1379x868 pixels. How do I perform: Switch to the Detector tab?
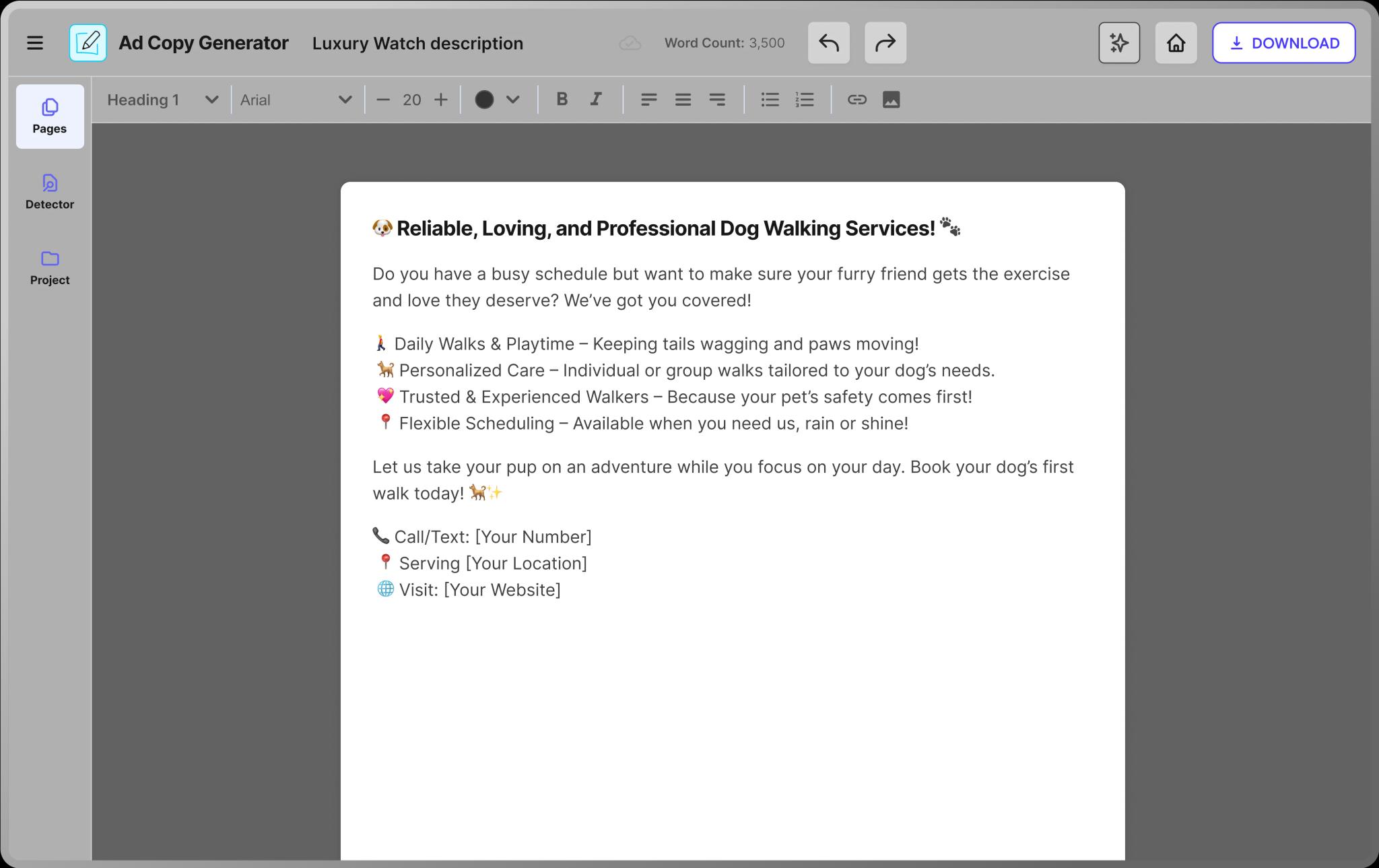pos(50,192)
